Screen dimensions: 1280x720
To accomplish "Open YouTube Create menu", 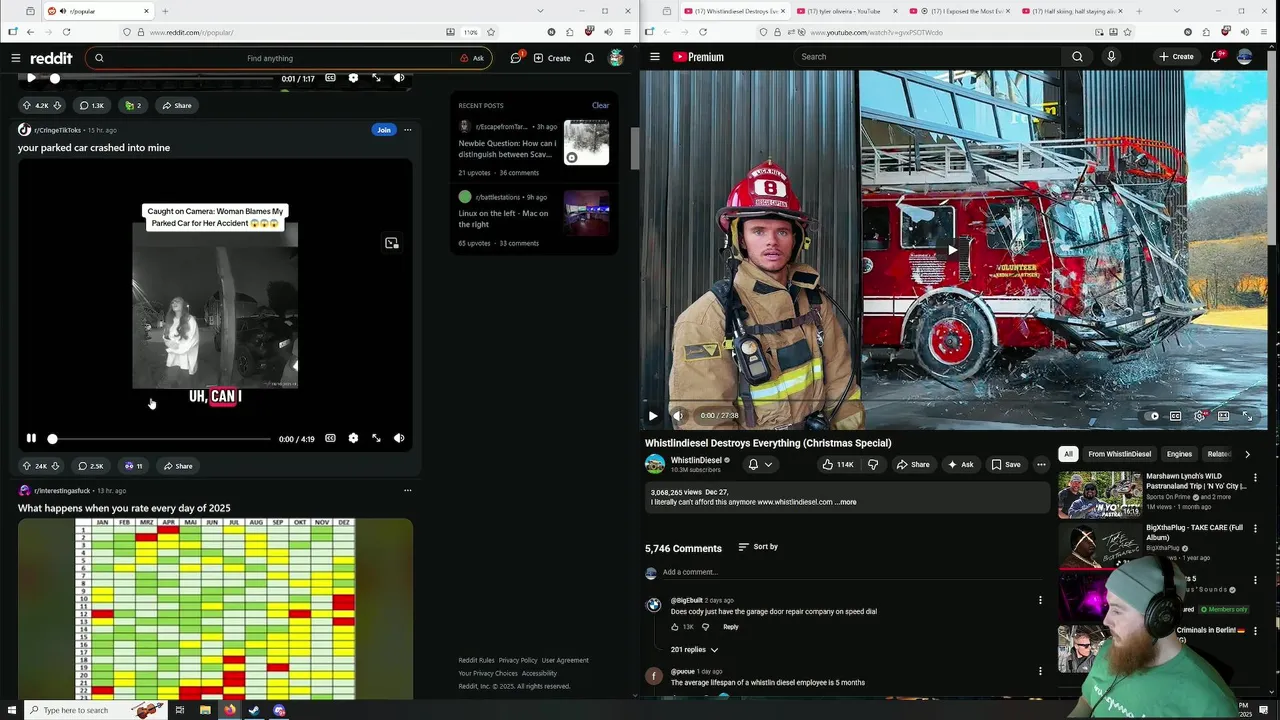I will [1176, 57].
